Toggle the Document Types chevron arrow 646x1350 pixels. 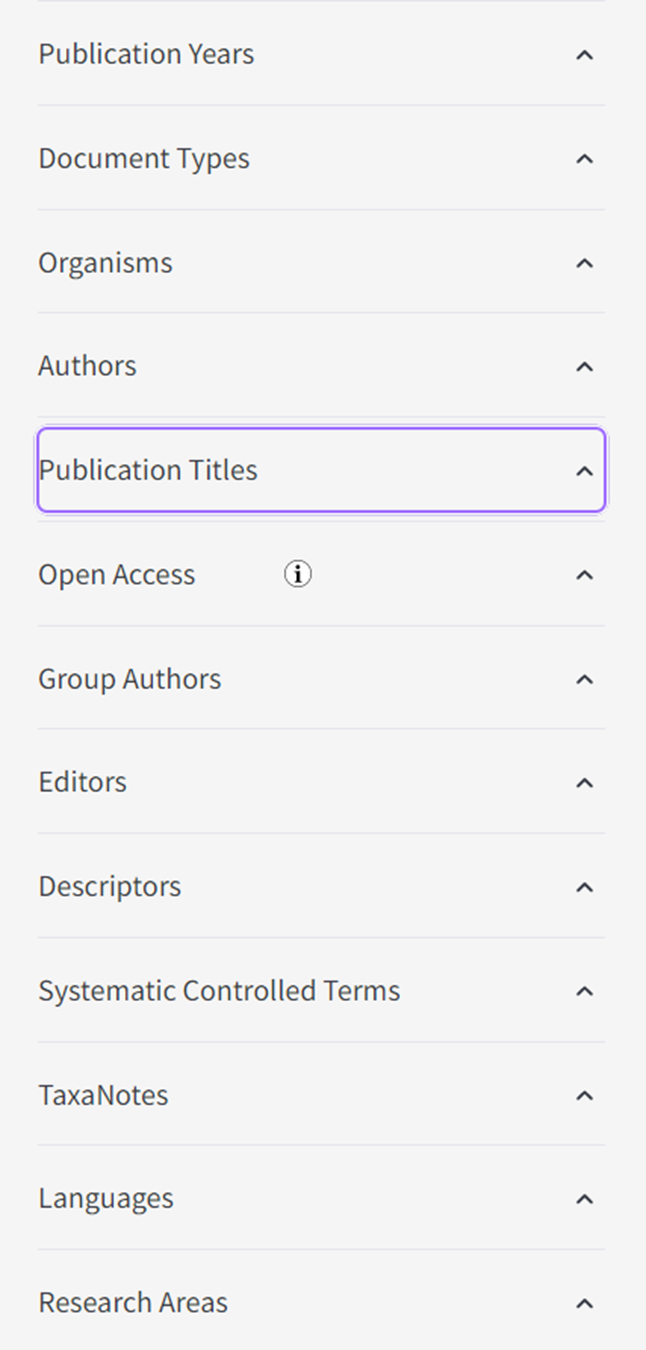585,159
